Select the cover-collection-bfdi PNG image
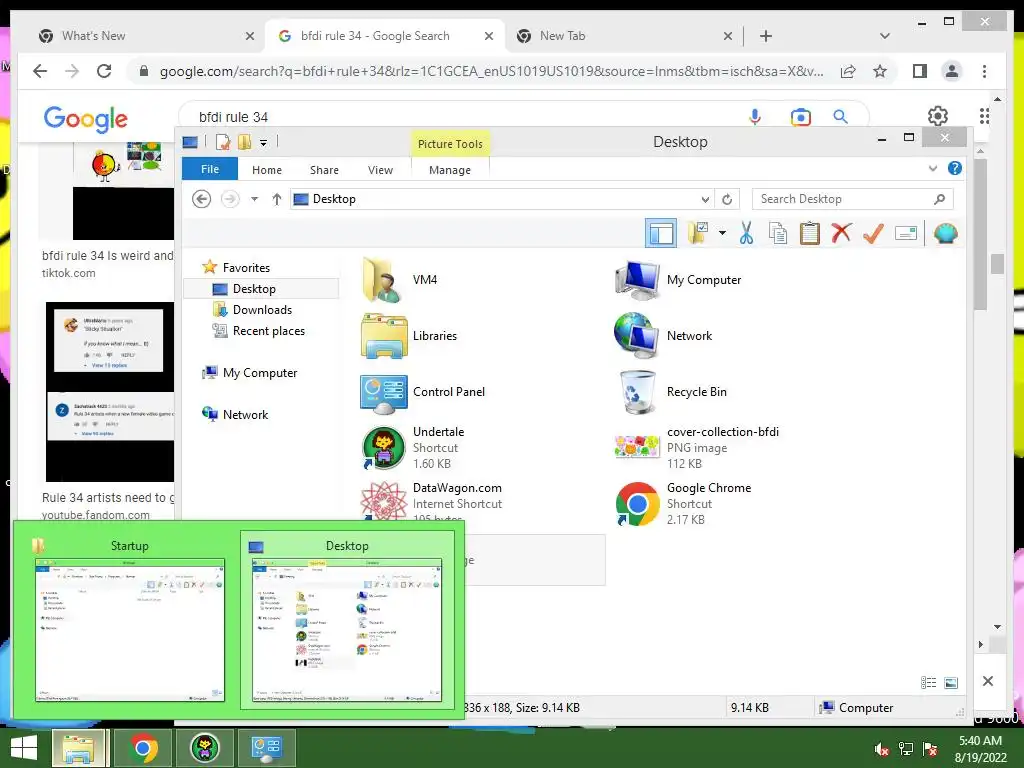 pyautogui.click(x=697, y=448)
